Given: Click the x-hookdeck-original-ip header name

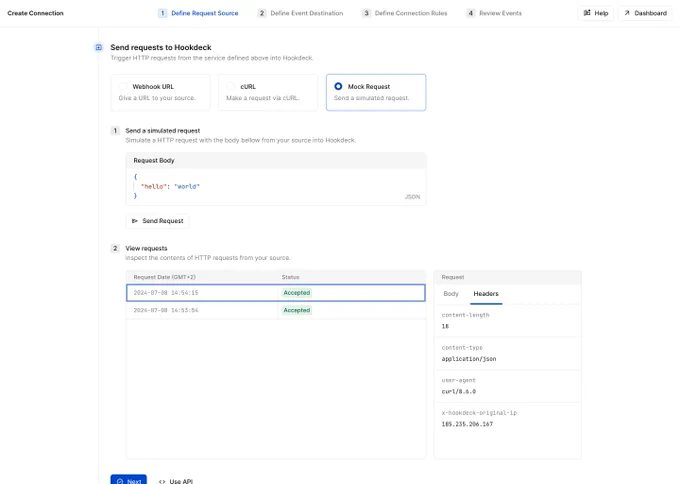Looking at the screenshot, I should (479, 412).
